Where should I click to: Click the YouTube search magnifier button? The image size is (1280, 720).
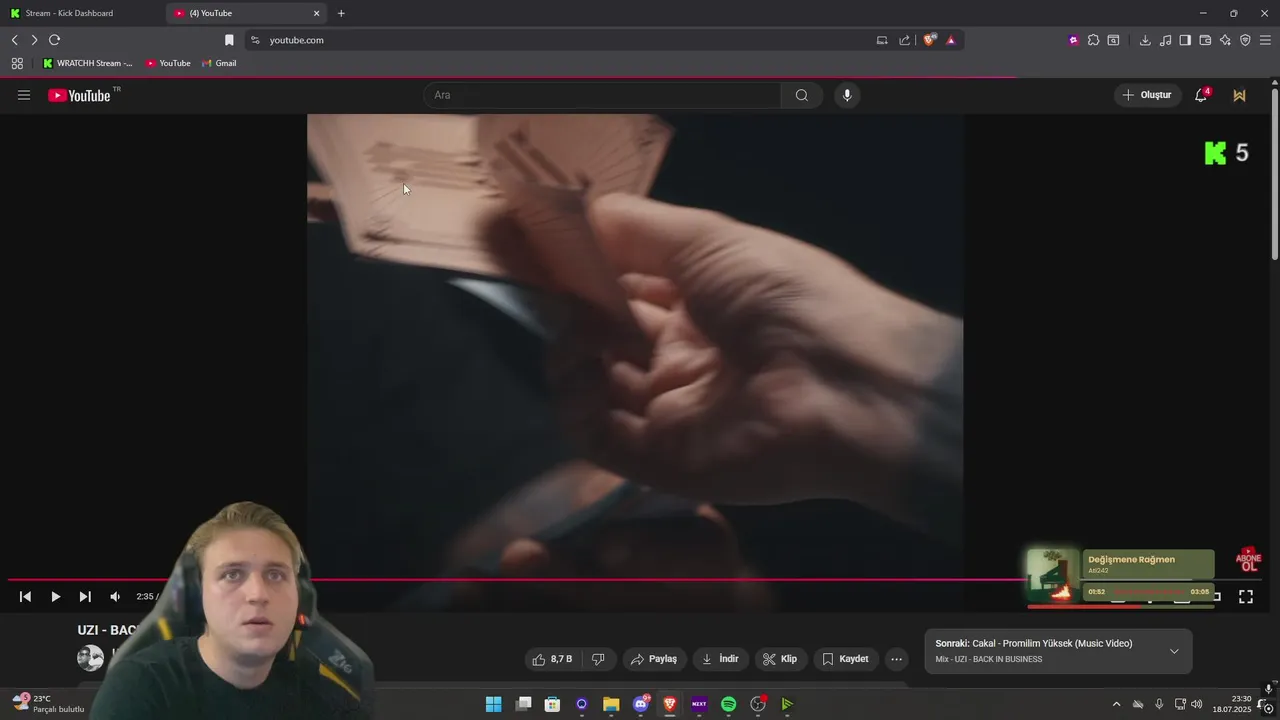(x=802, y=95)
